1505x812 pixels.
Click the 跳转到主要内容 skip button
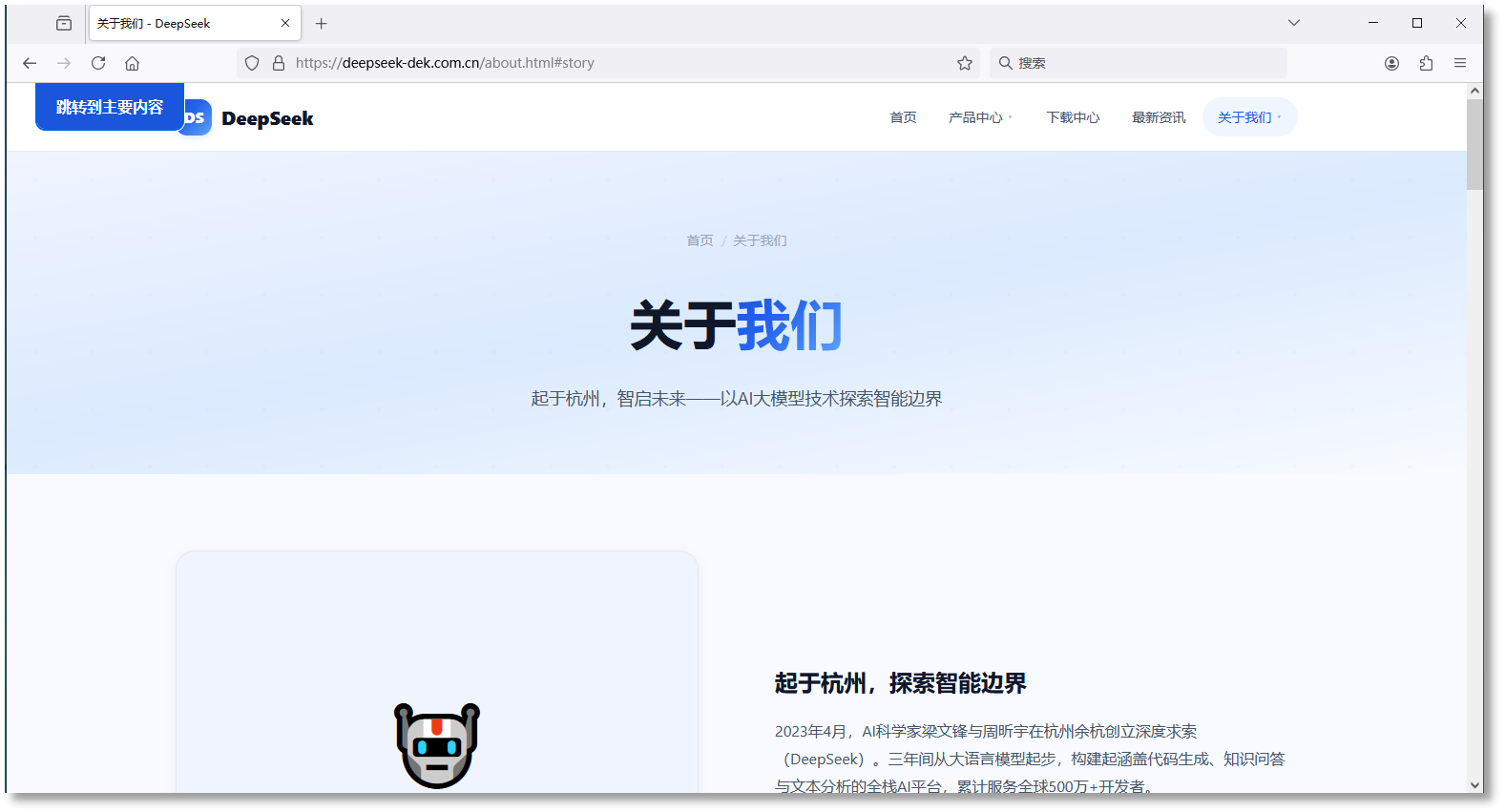coord(110,107)
